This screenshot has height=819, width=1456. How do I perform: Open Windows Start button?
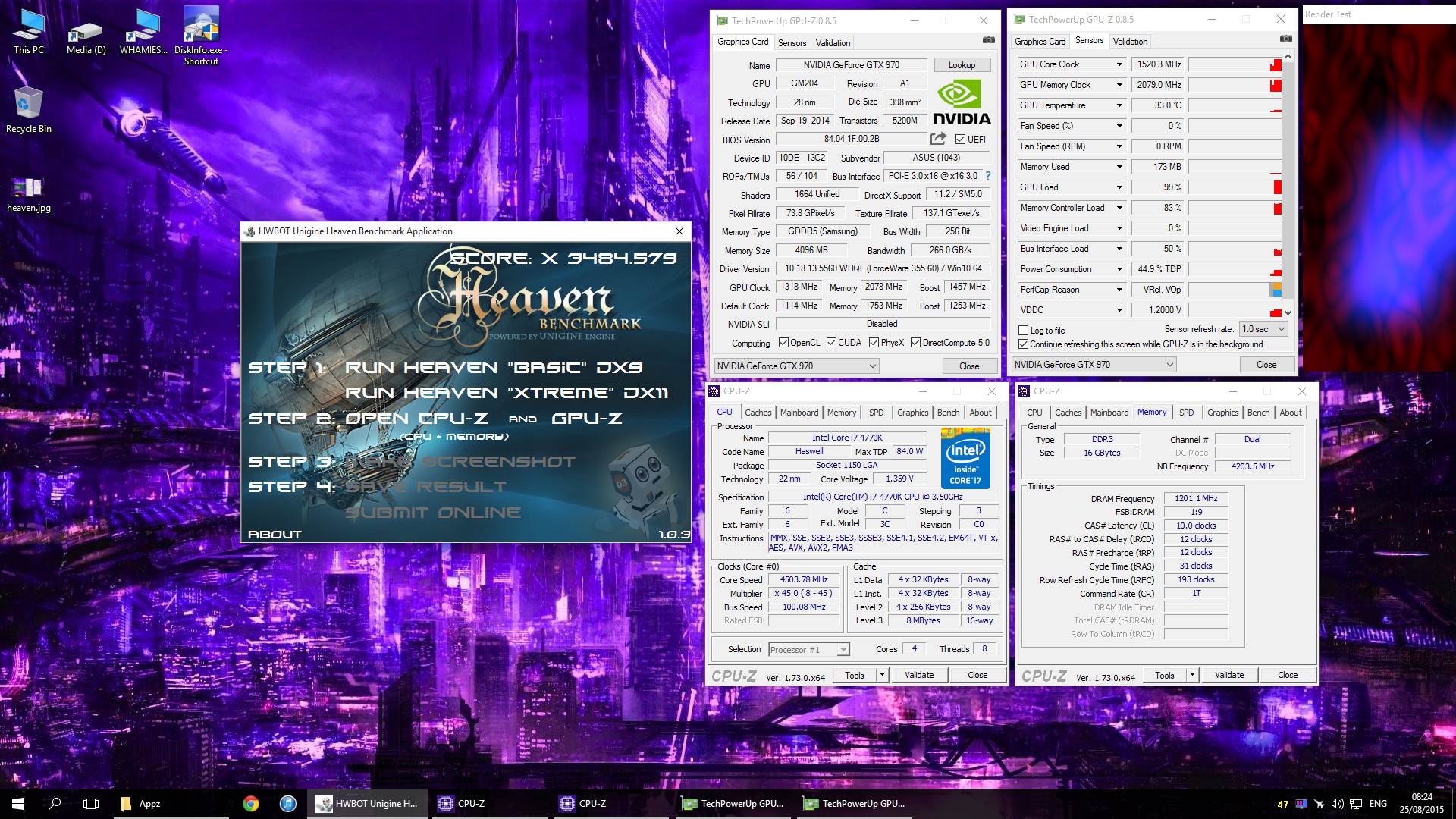18,804
